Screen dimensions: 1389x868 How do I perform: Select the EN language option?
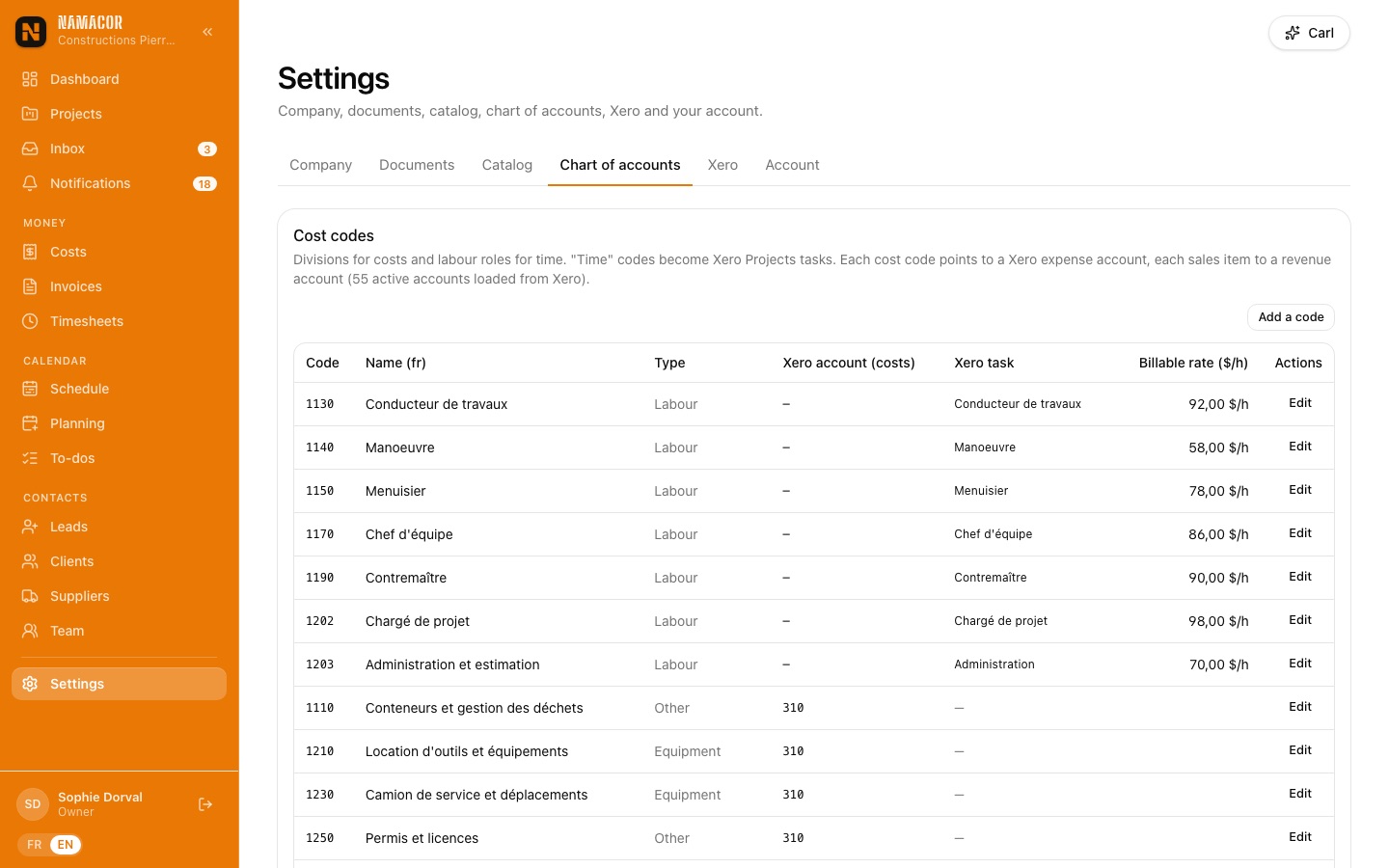66,845
